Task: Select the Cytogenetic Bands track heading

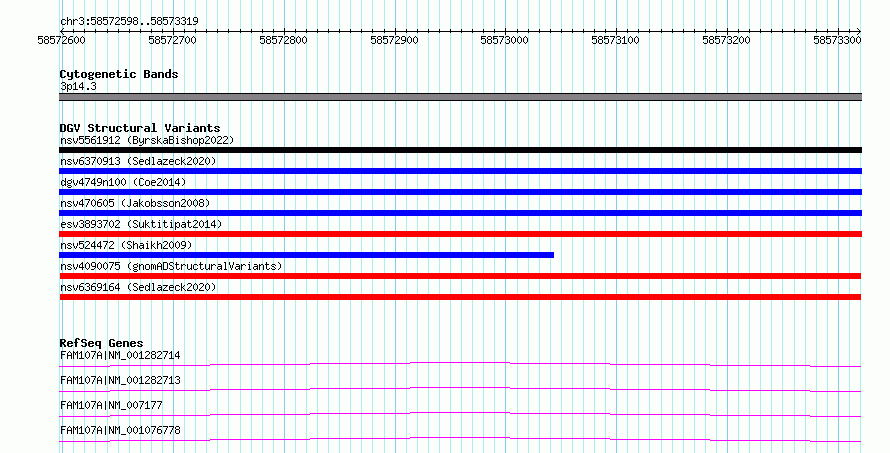Action: 119,74
